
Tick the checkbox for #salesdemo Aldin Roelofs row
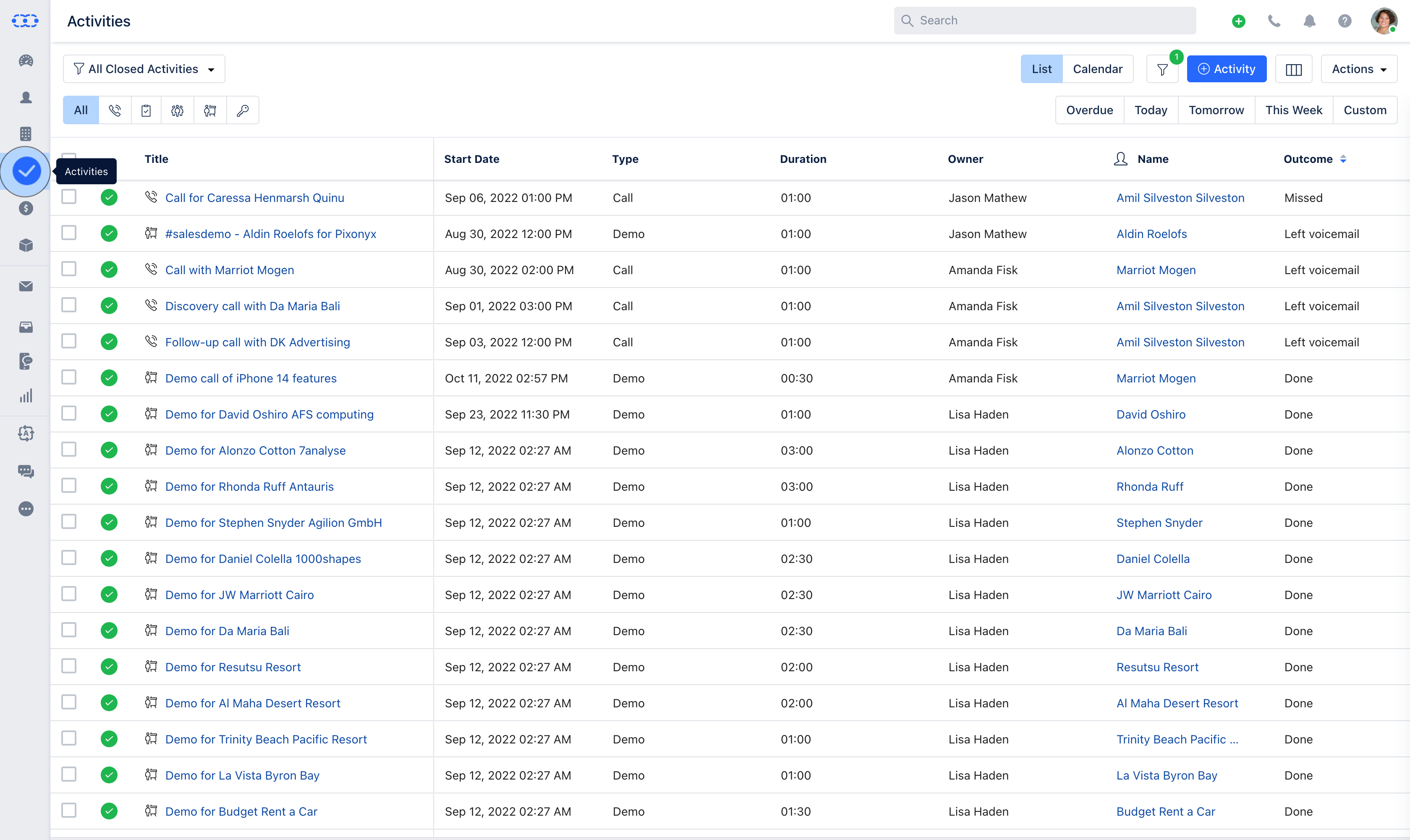[69, 233]
